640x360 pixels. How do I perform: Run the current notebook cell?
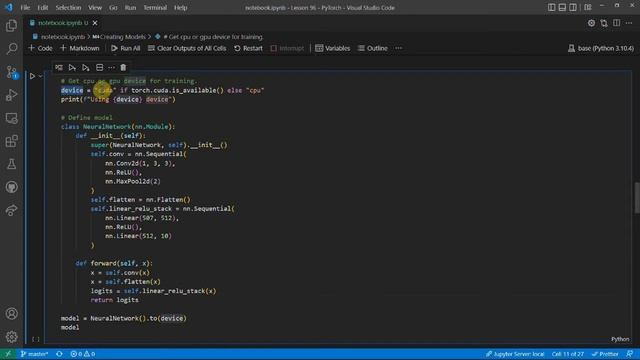pos(32,76)
